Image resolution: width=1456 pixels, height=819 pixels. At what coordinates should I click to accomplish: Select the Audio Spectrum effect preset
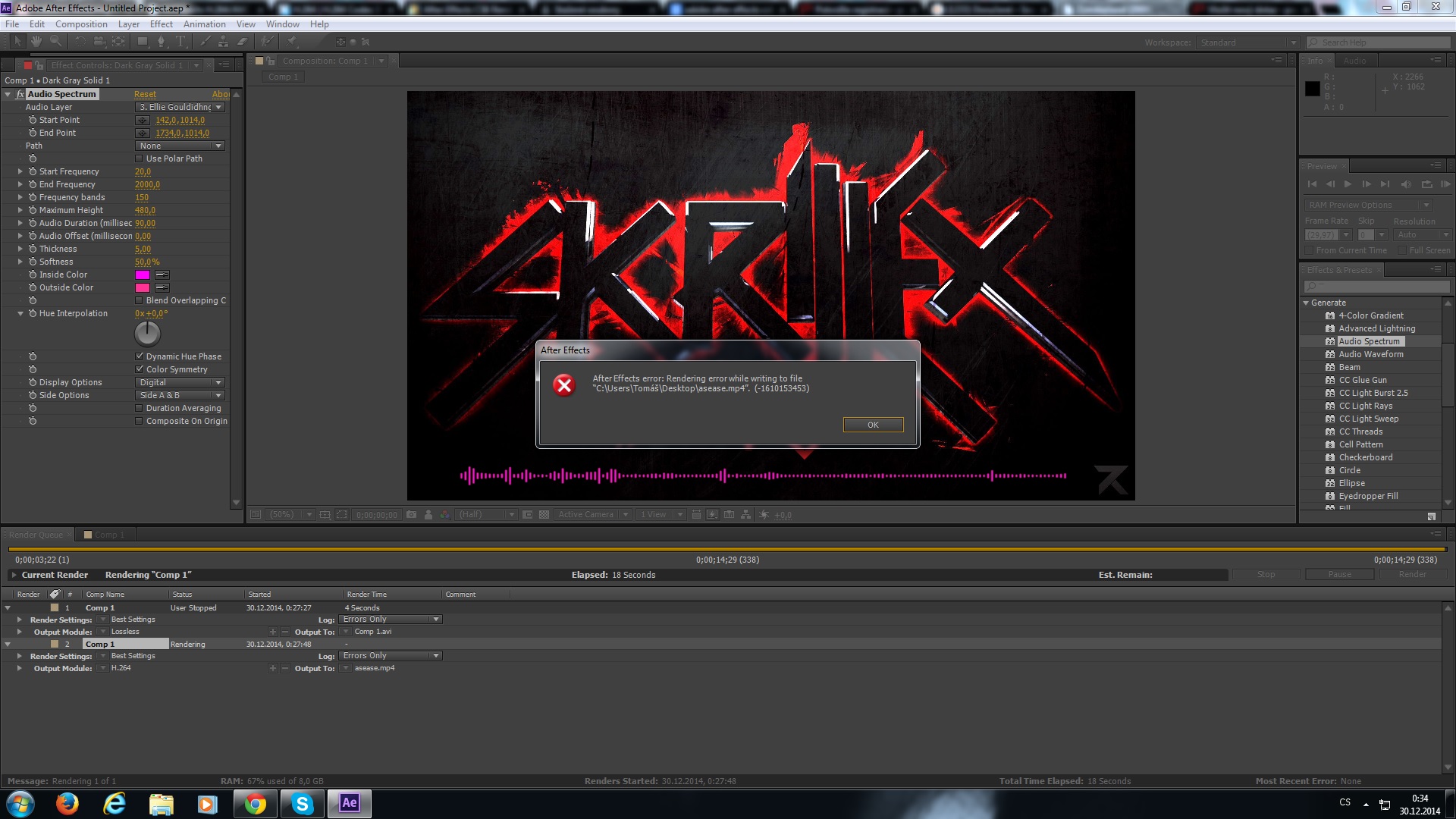click(x=1370, y=341)
